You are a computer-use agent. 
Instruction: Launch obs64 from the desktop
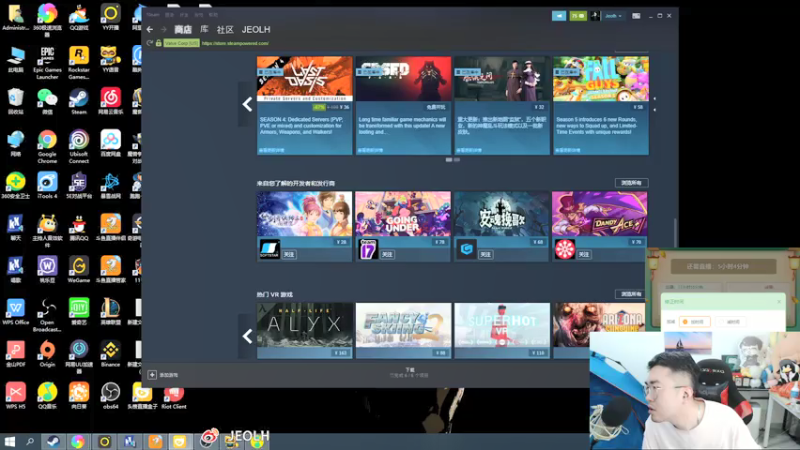pyautogui.click(x=110, y=396)
